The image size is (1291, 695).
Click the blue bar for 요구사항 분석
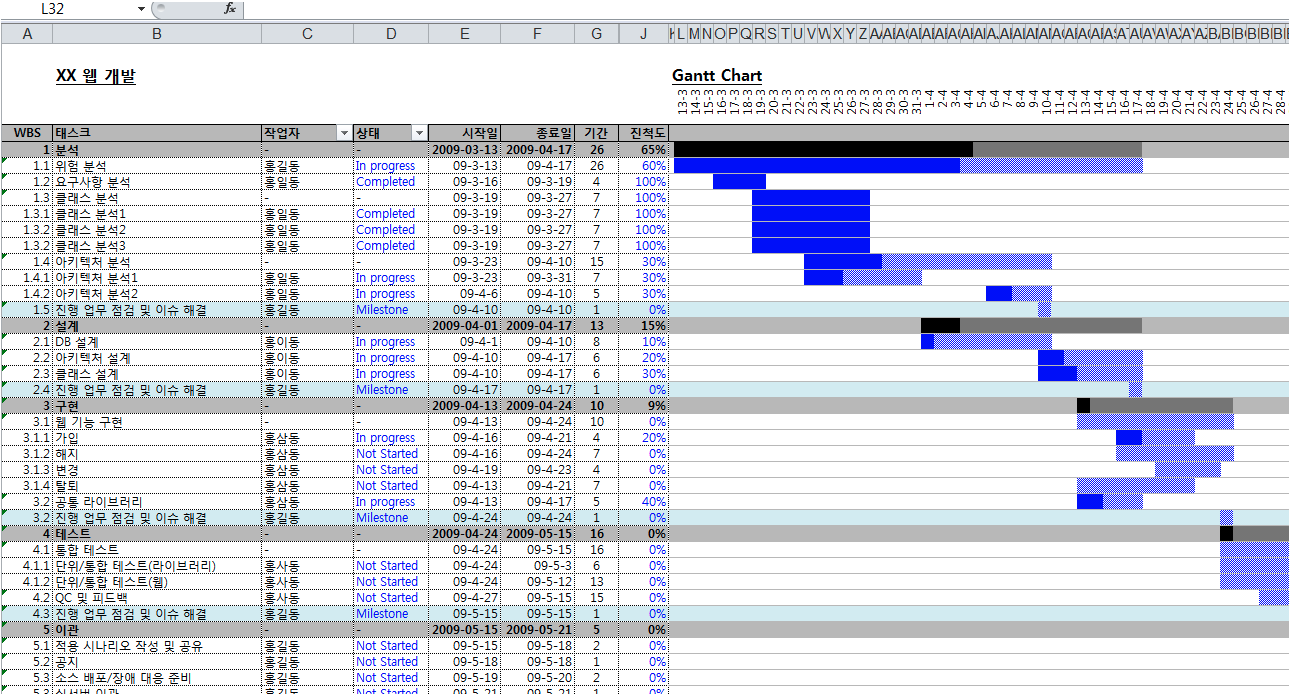pyautogui.click(x=739, y=182)
